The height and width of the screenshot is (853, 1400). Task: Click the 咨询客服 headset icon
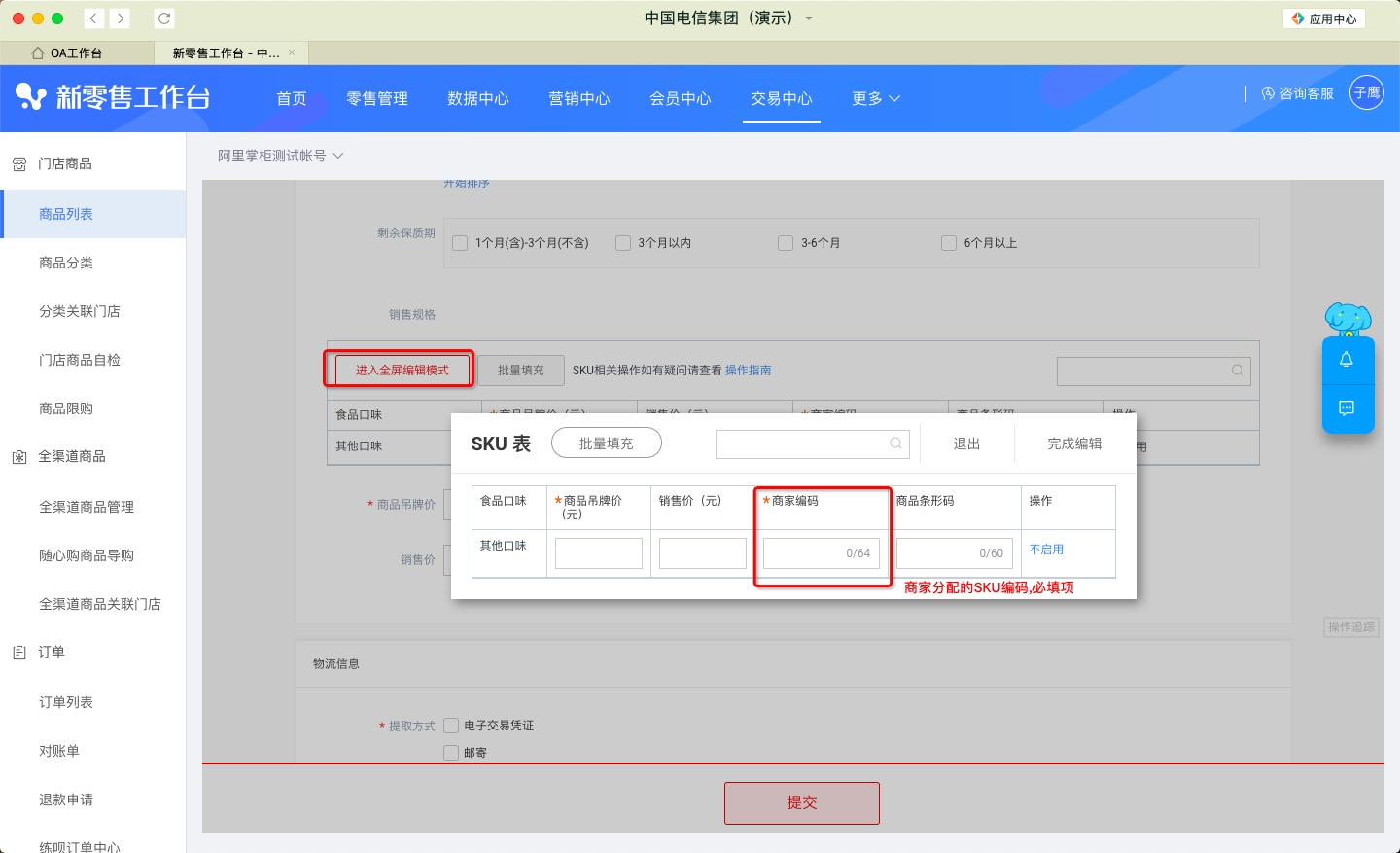[1268, 93]
